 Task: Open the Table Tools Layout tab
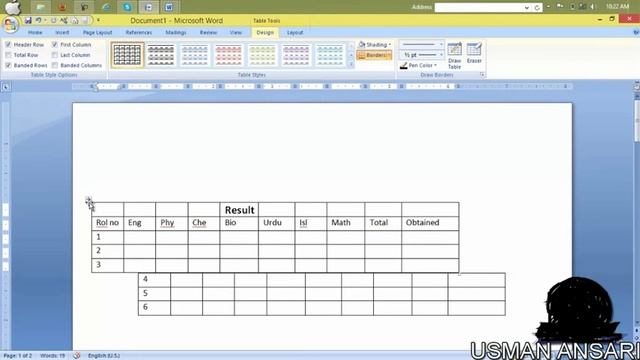click(x=295, y=32)
